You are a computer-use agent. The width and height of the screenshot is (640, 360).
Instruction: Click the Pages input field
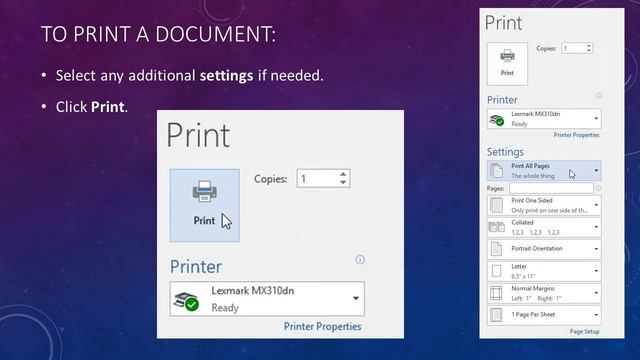click(x=551, y=188)
